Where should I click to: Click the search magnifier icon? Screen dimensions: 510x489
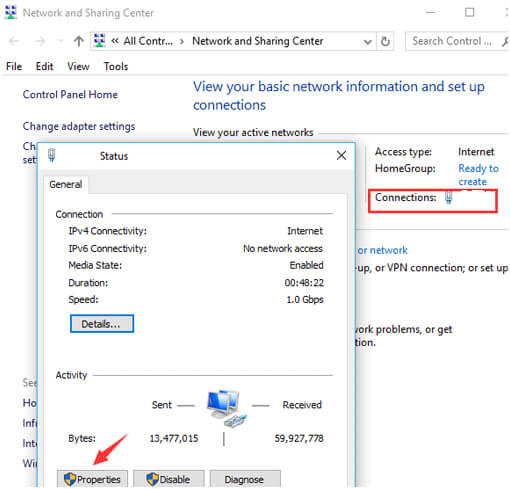coord(505,41)
